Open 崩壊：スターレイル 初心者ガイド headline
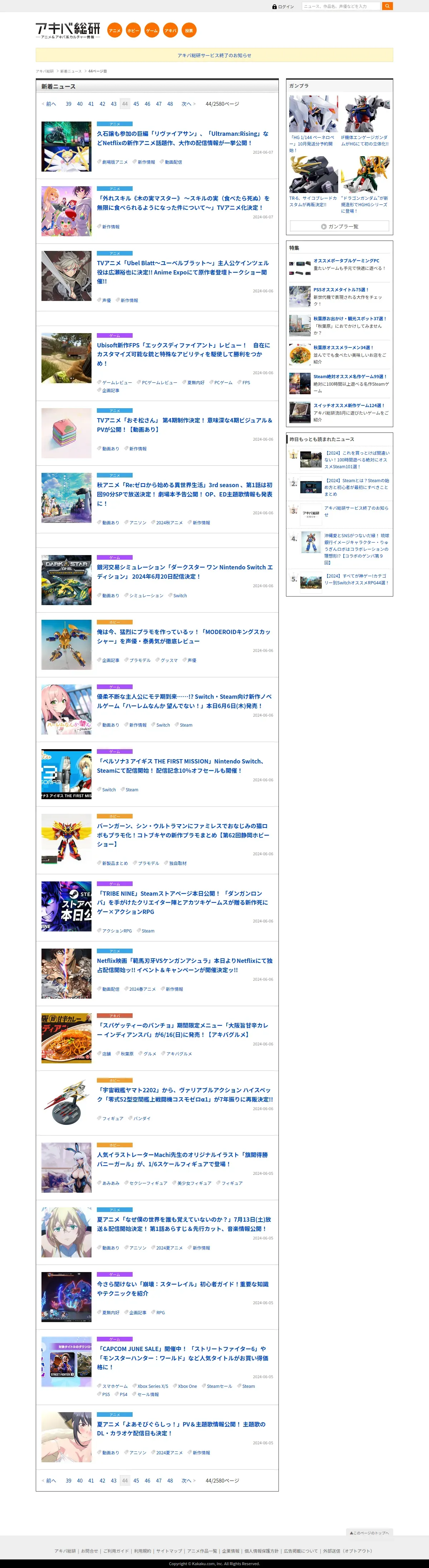 click(x=183, y=1288)
